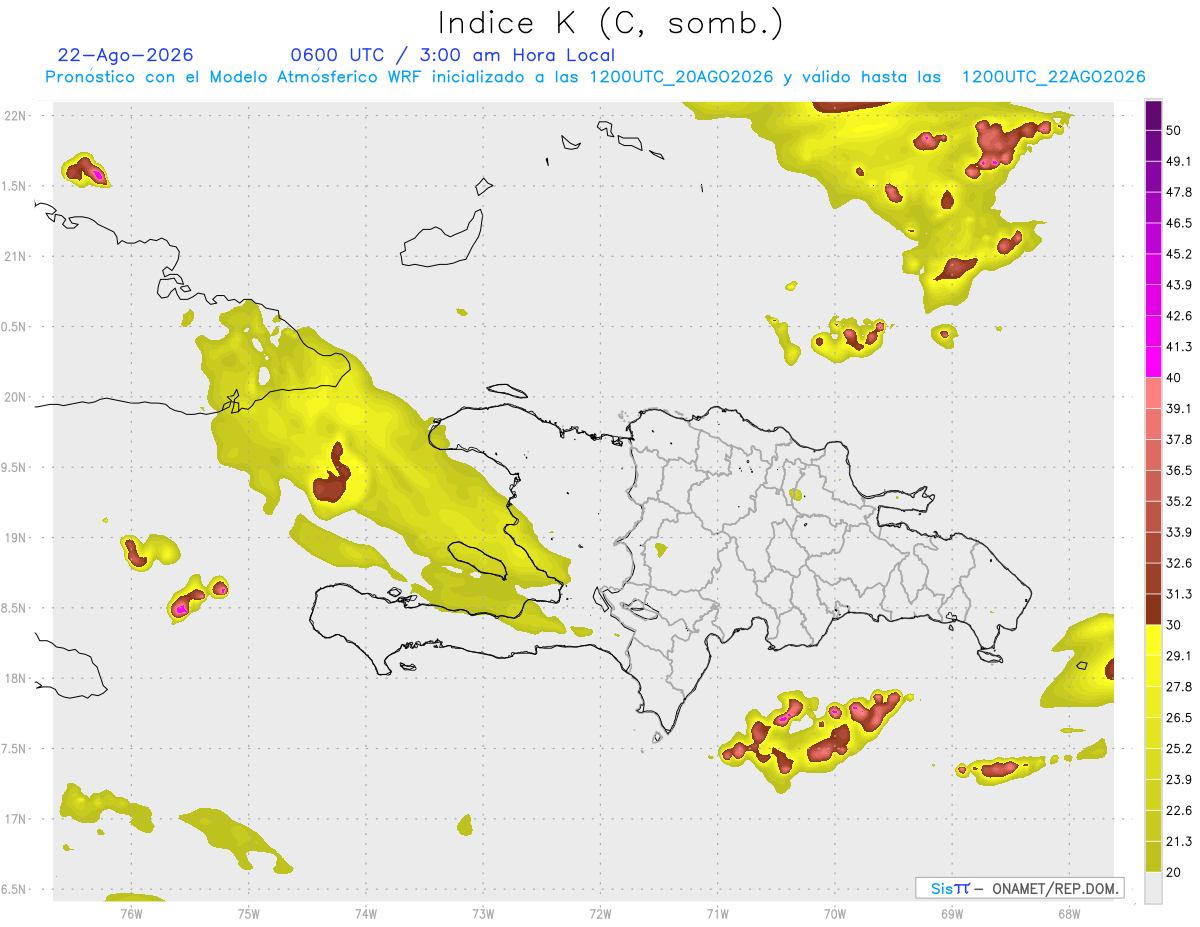This screenshot has width=1200, height=927.
Task: Click the colorbar value '30'
Action: 1174,625
